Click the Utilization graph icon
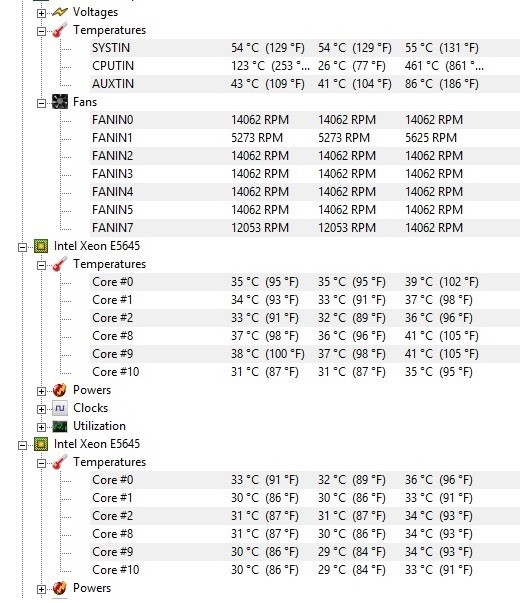This screenshot has width=520, height=603. pyautogui.click(x=60, y=426)
